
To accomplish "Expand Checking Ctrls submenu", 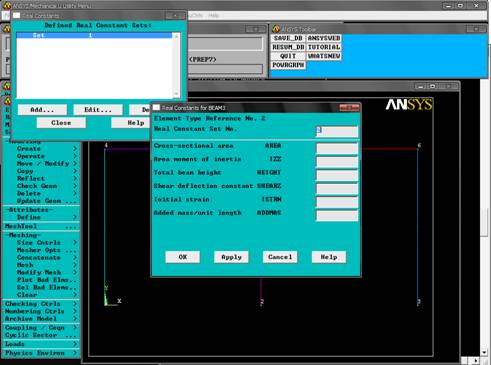I will pos(42,304).
